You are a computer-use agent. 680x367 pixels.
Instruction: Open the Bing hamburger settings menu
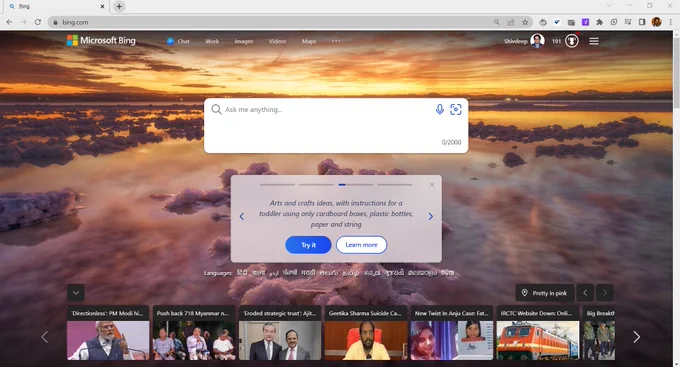(x=594, y=41)
